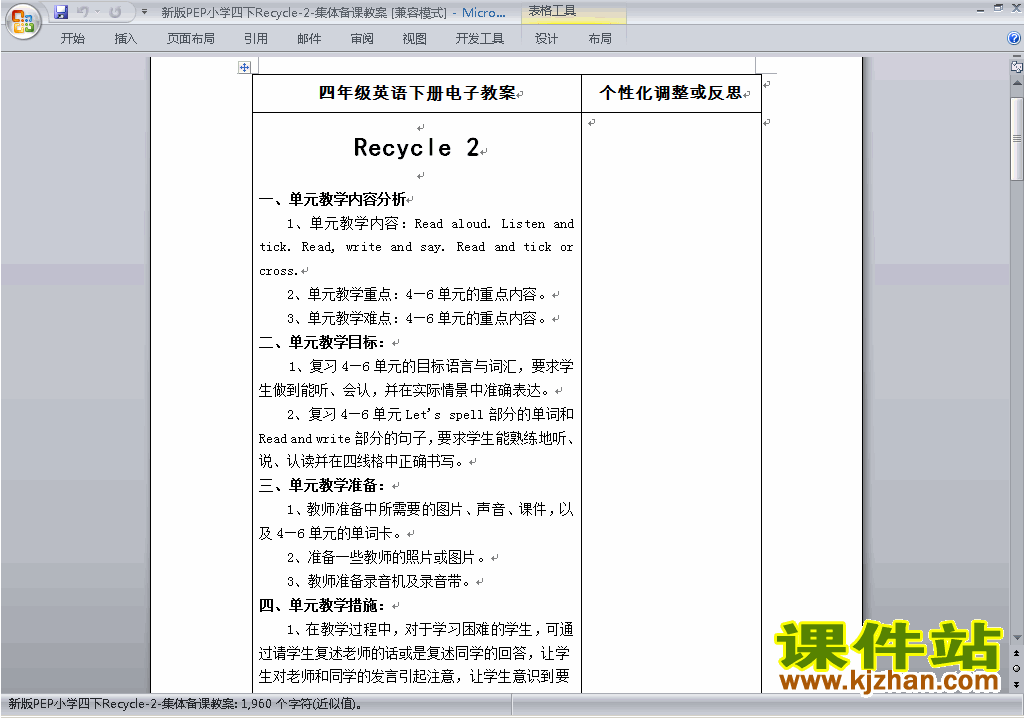
Task: Minimize the Word window
Action: (x=980, y=9)
